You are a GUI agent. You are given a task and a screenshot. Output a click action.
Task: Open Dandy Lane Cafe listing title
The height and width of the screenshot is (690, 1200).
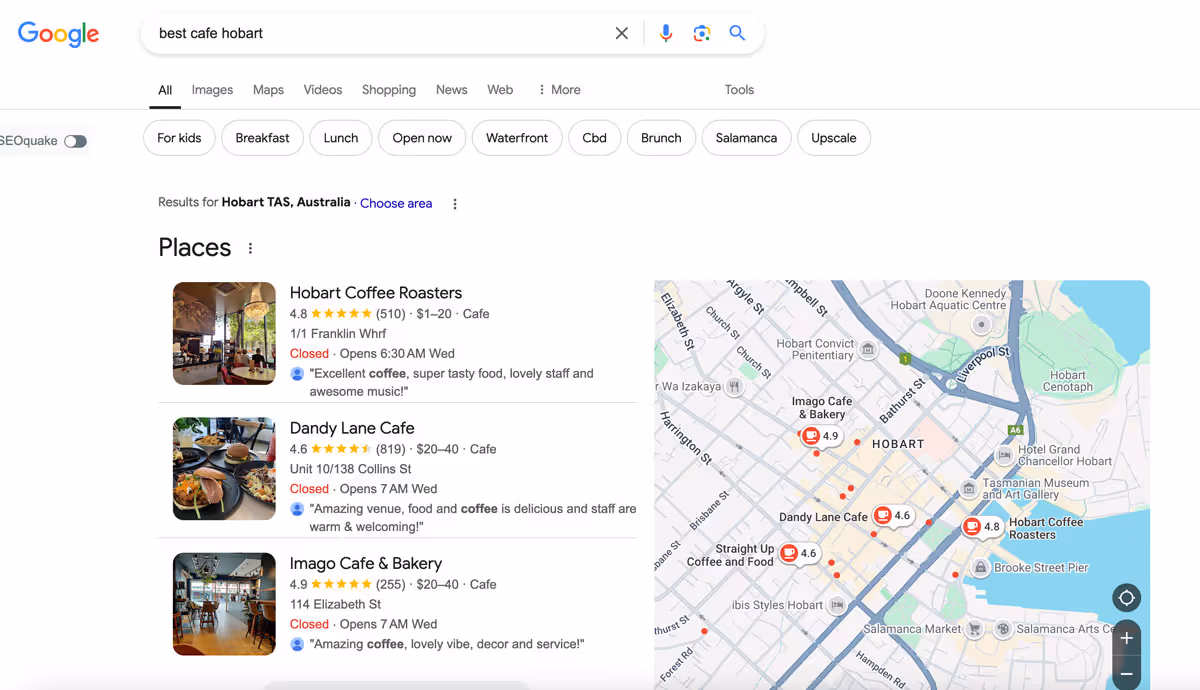tap(352, 428)
